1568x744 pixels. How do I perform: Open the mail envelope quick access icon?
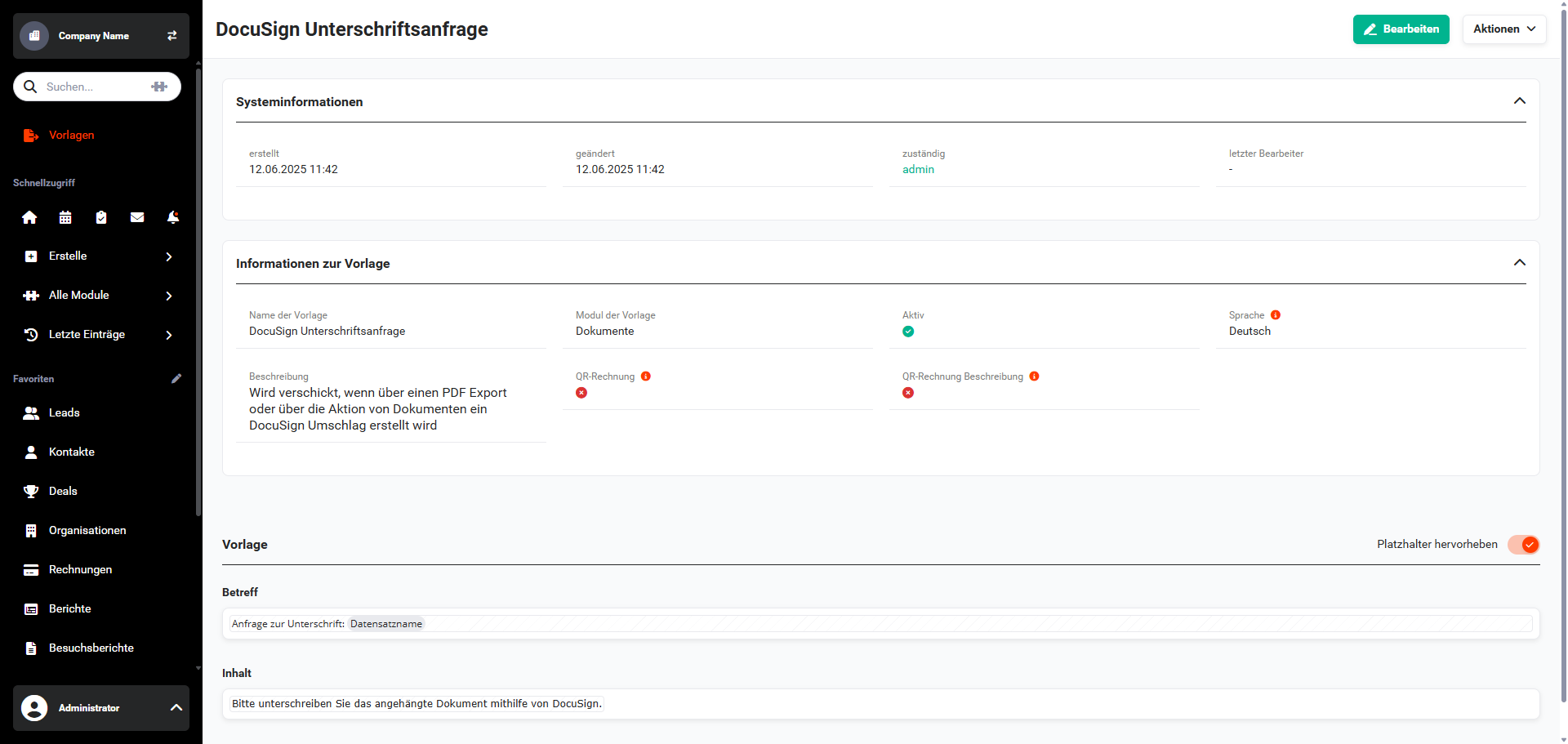point(137,217)
